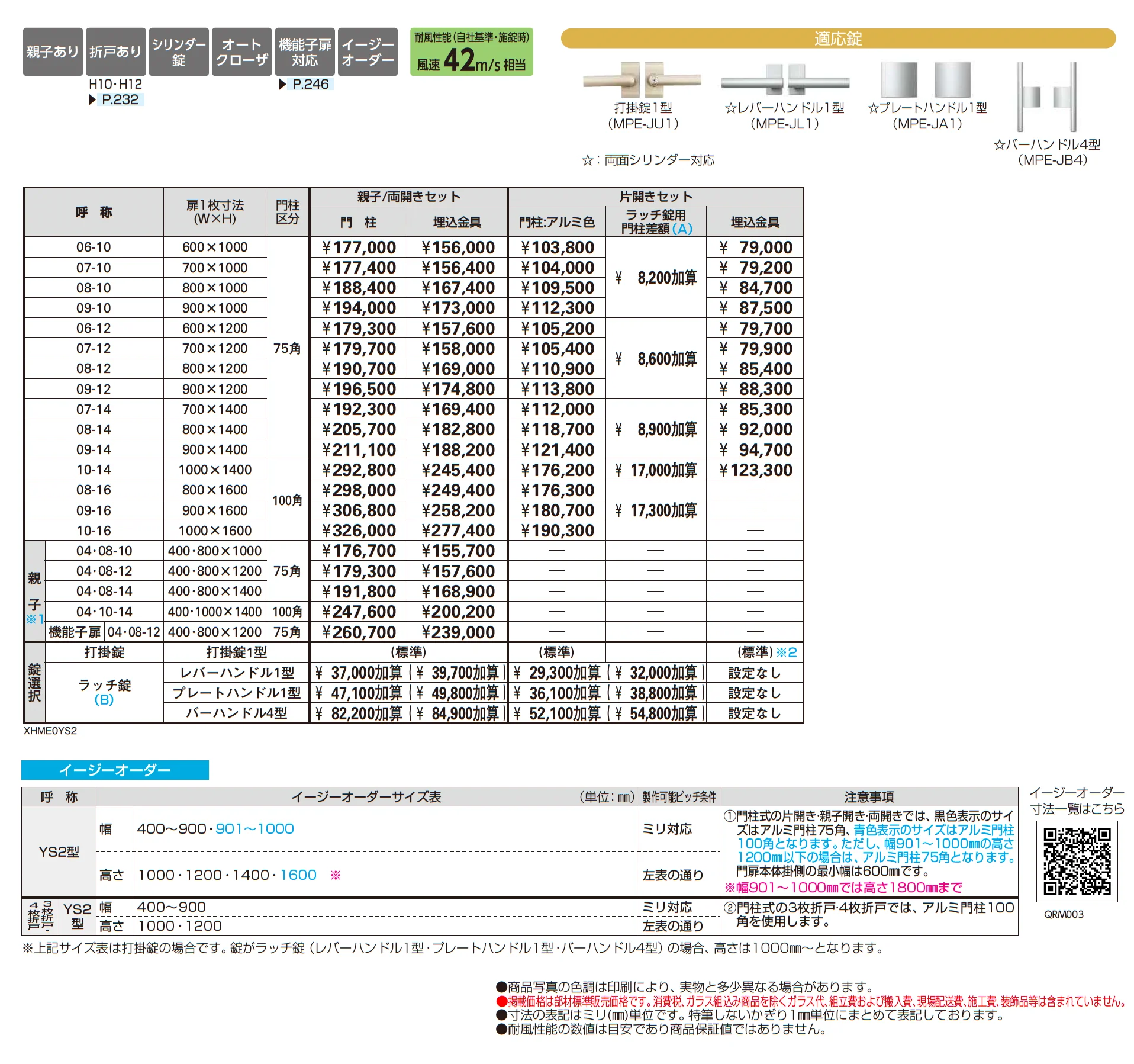This screenshot has height=1064, width=1134.
Task: Select the ¥326,000 price for 10-16
Action: pyautogui.click(x=359, y=531)
